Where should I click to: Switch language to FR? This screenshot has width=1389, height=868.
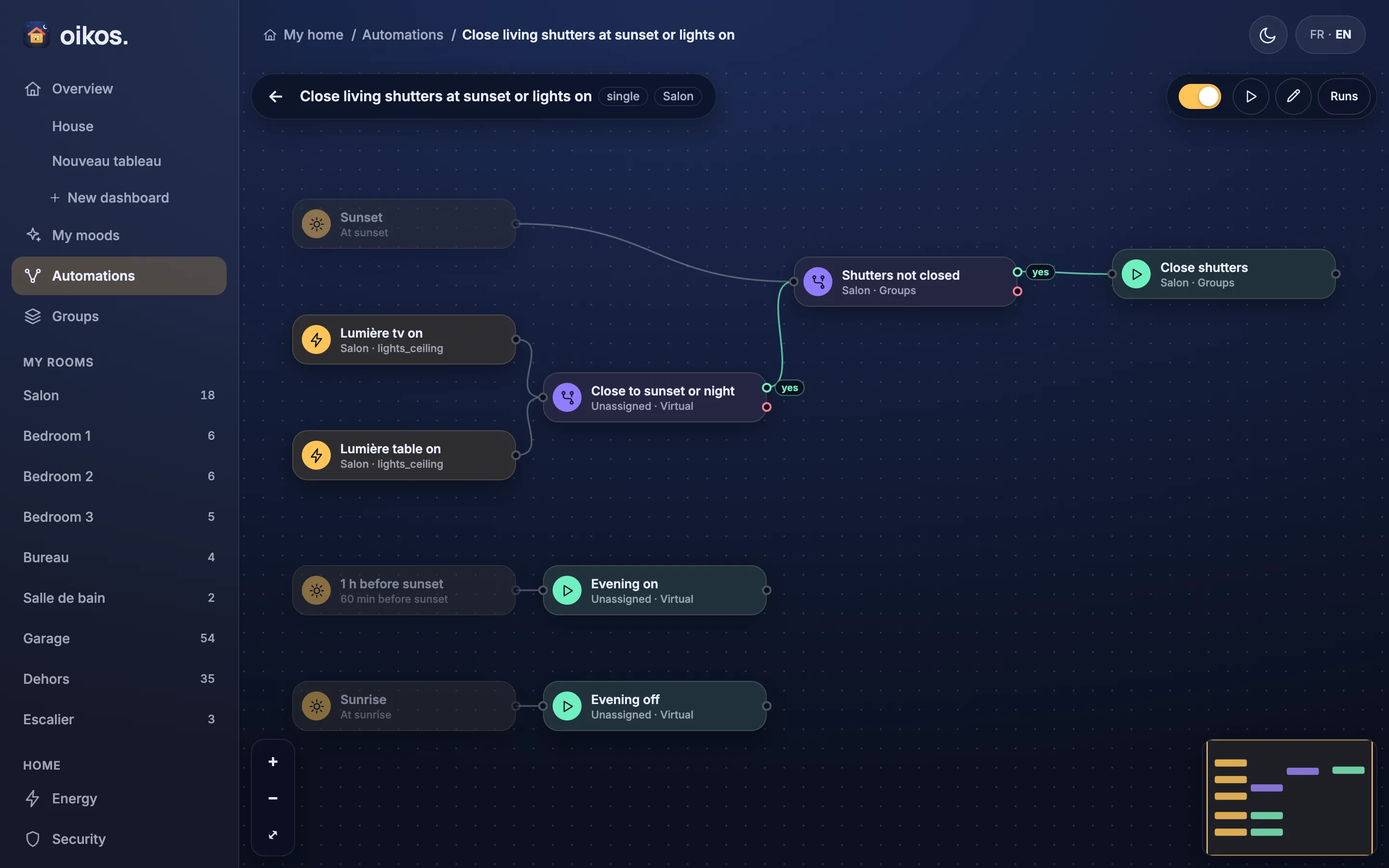[x=1317, y=35]
